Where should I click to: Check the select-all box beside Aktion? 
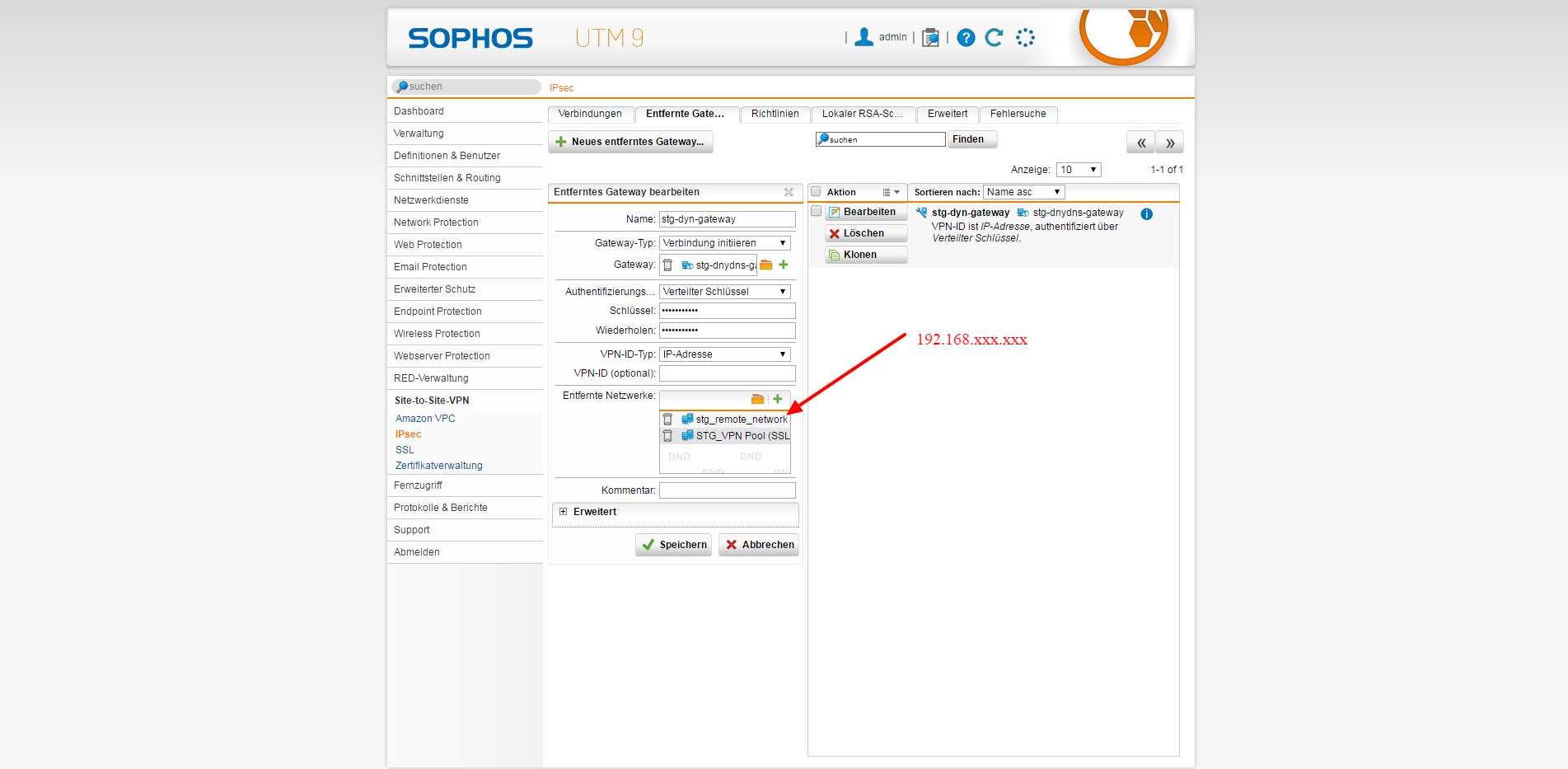(x=816, y=192)
